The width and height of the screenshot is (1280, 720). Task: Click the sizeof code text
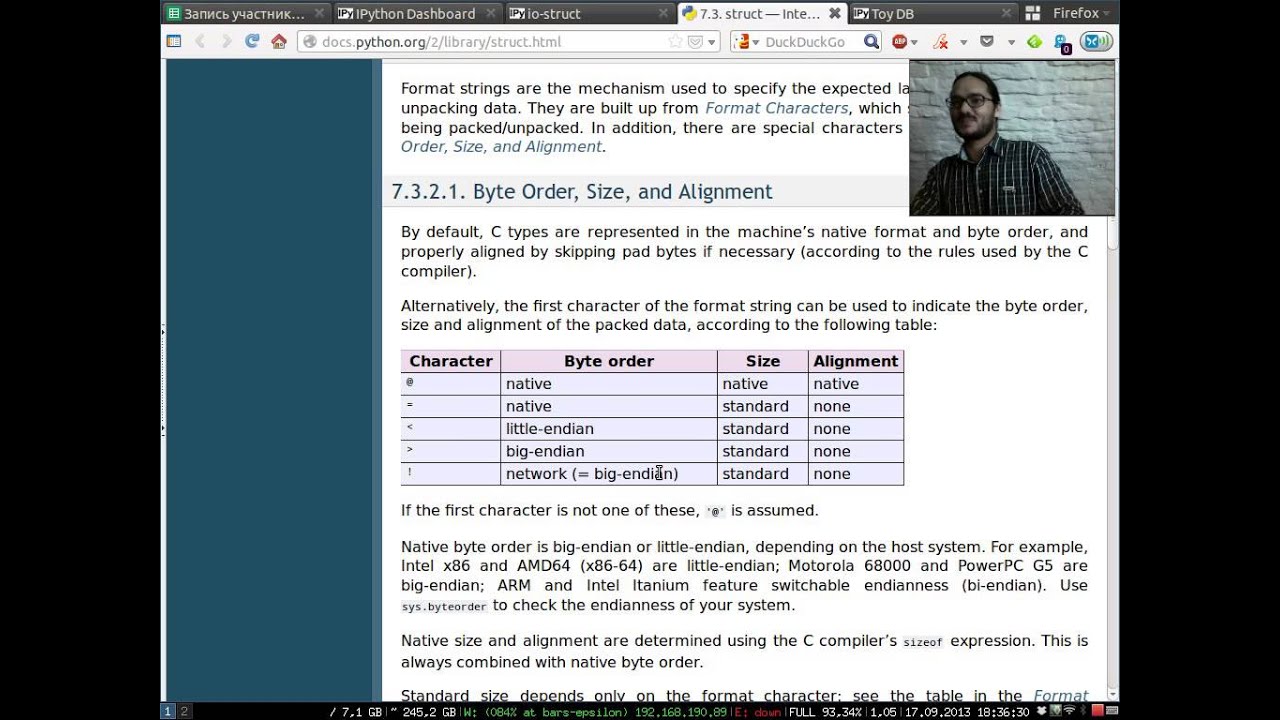click(x=923, y=642)
